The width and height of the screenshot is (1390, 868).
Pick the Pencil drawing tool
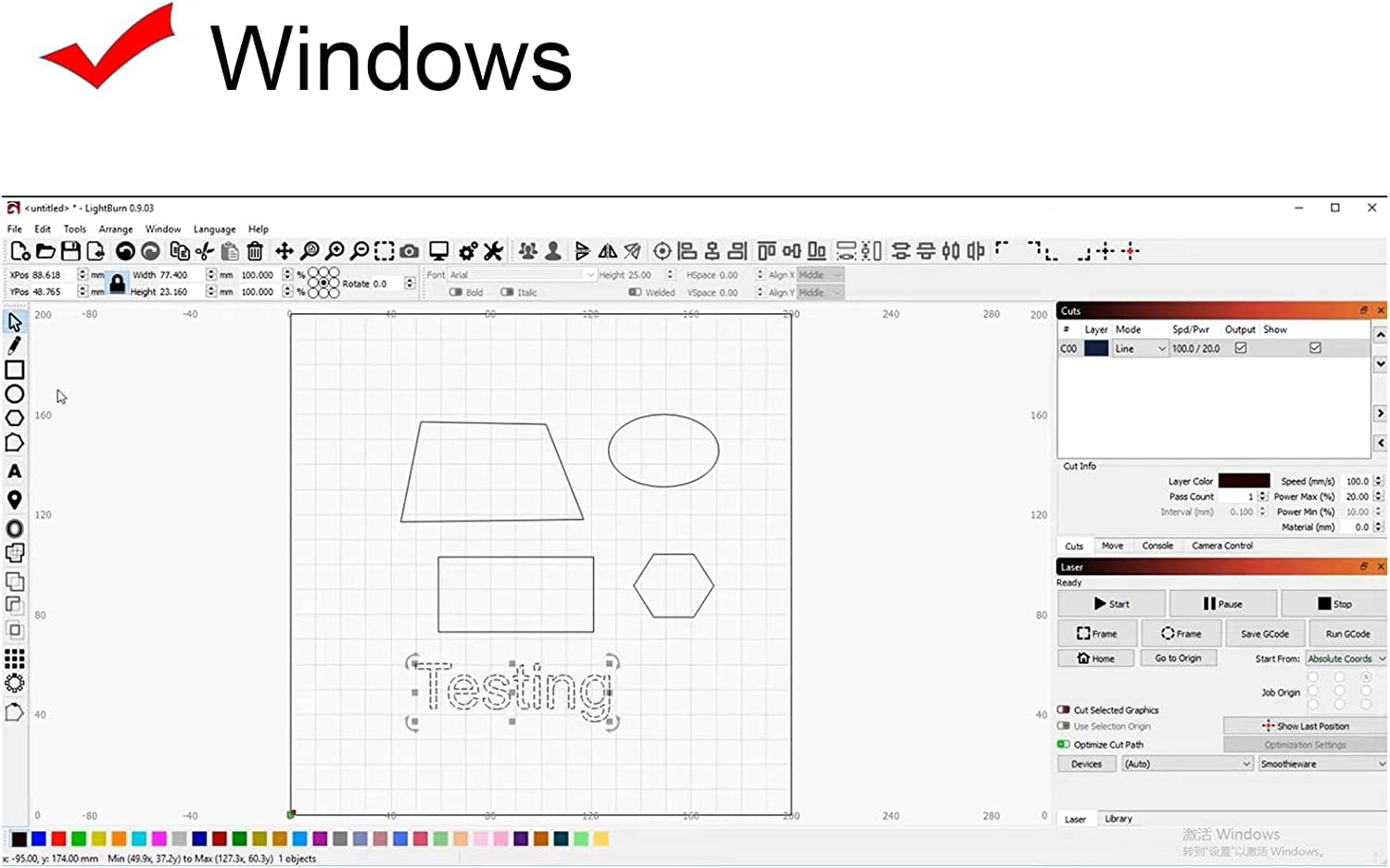click(x=15, y=346)
